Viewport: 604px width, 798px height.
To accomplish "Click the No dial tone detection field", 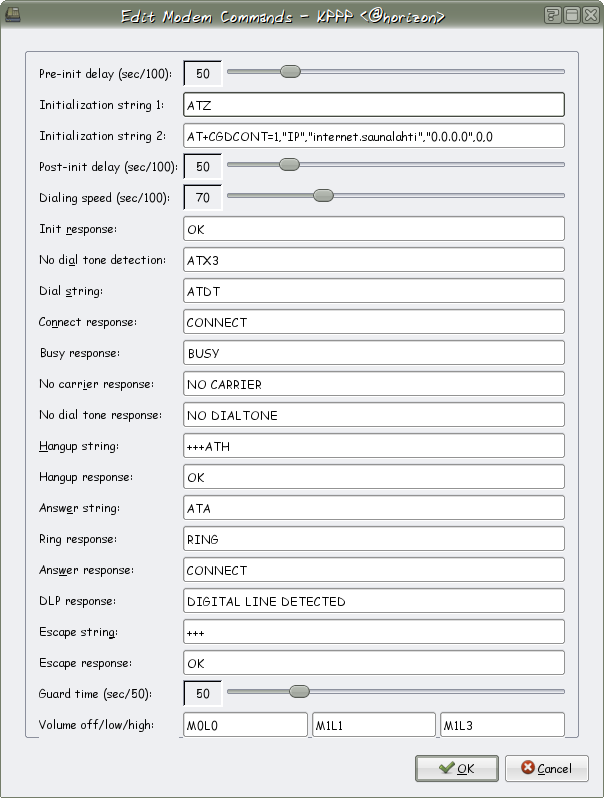I will [x=374, y=260].
